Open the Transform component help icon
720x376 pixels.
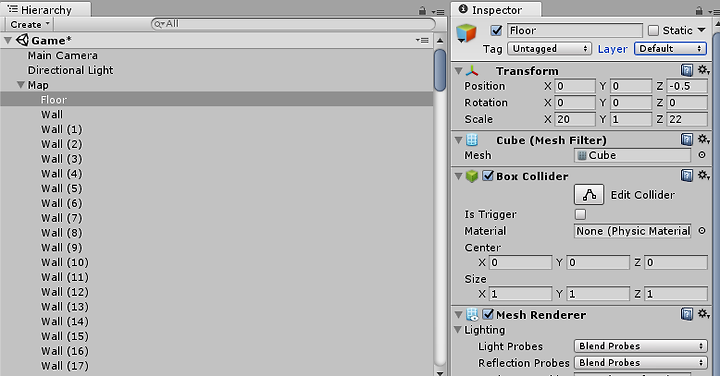686,70
